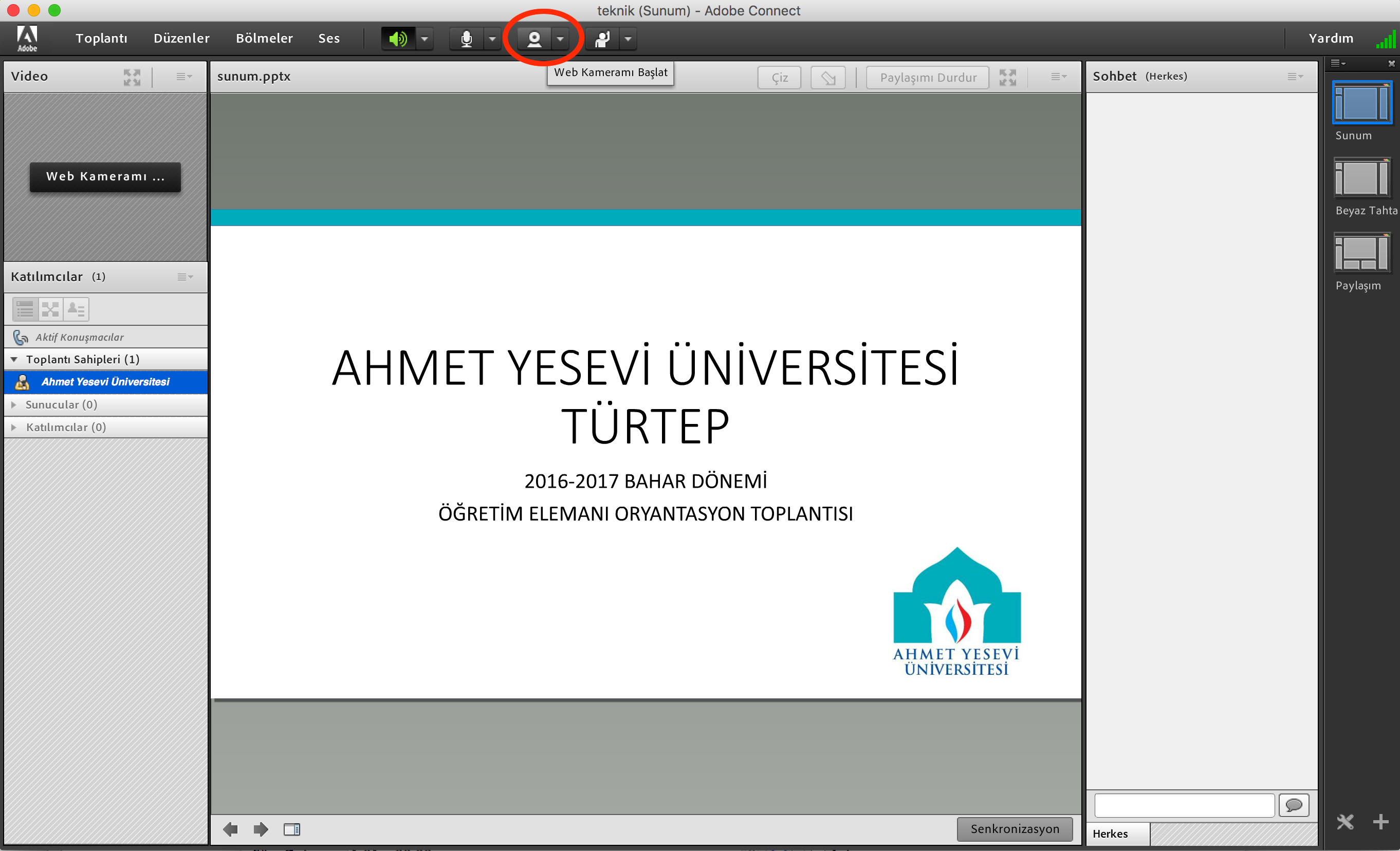Screen dimensions: 1400x851
Task: Add a new layout with plus
Action: tap(1380, 822)
